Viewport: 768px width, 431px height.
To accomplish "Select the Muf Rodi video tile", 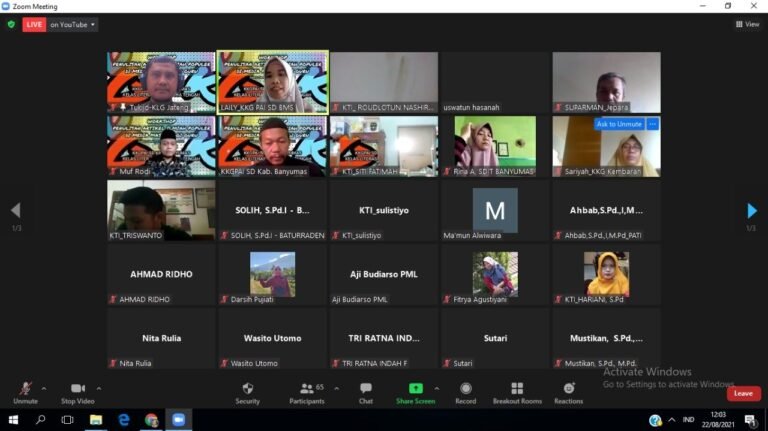I will [161, 146].
